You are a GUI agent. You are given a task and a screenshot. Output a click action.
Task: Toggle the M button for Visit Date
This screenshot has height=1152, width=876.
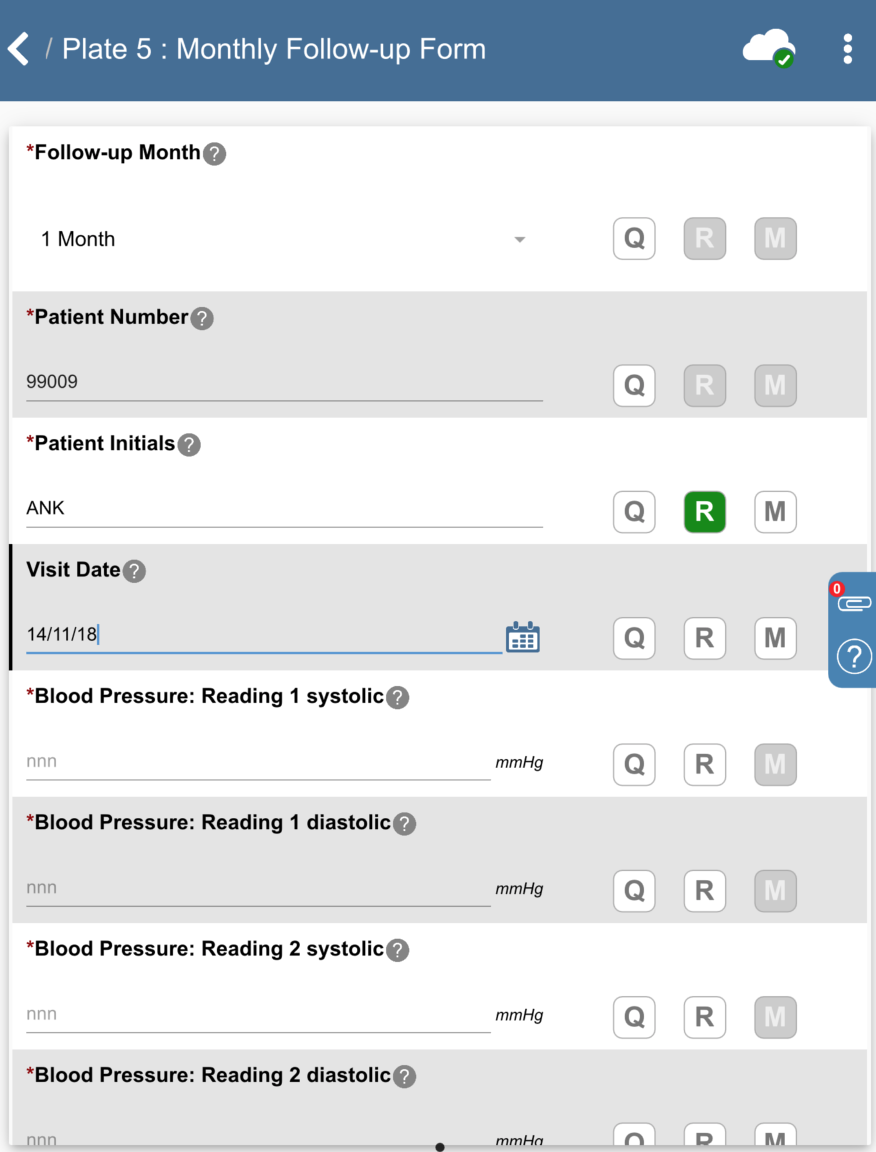[x=775, y=638]
